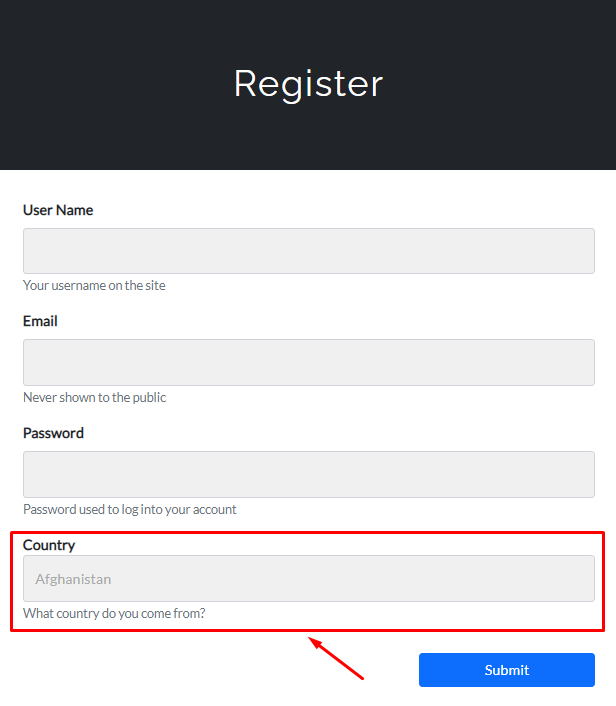Open the Country dropdown

[308, 579]
